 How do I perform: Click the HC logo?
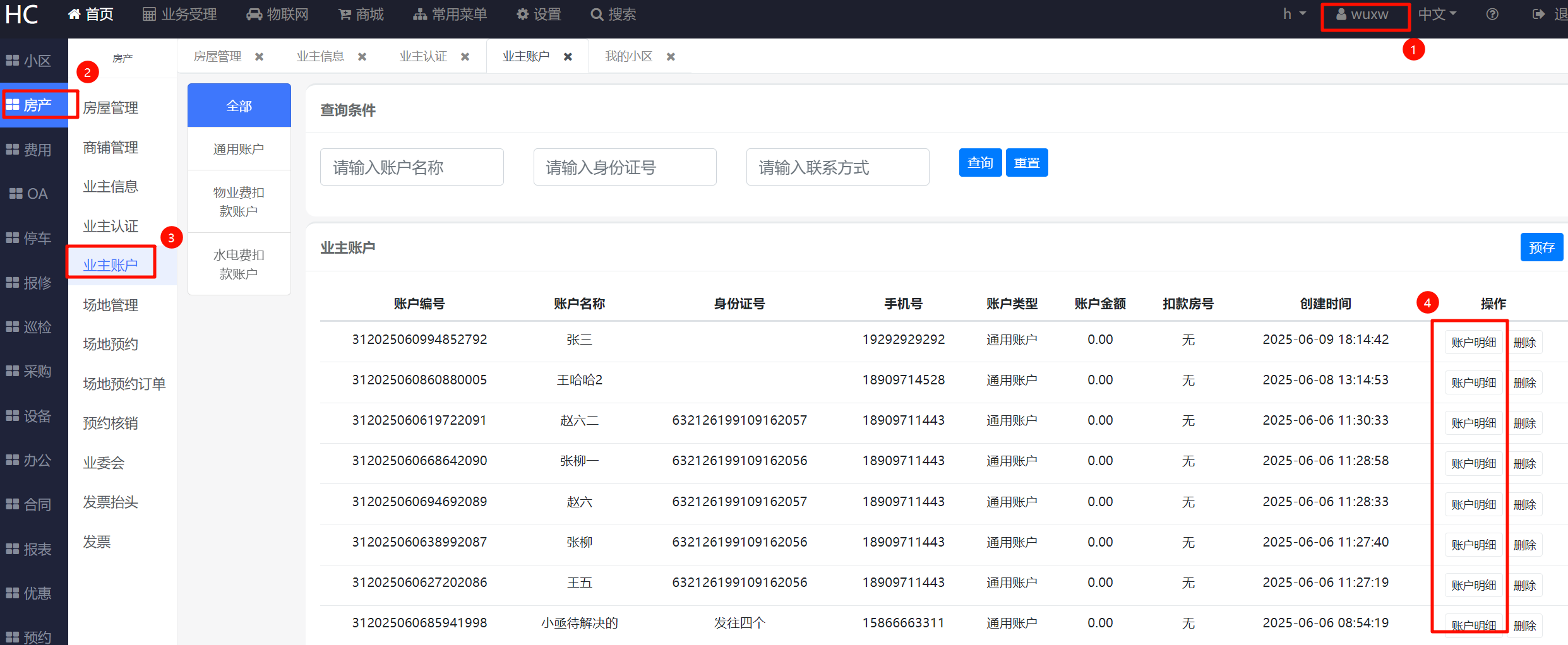(21, 14)
